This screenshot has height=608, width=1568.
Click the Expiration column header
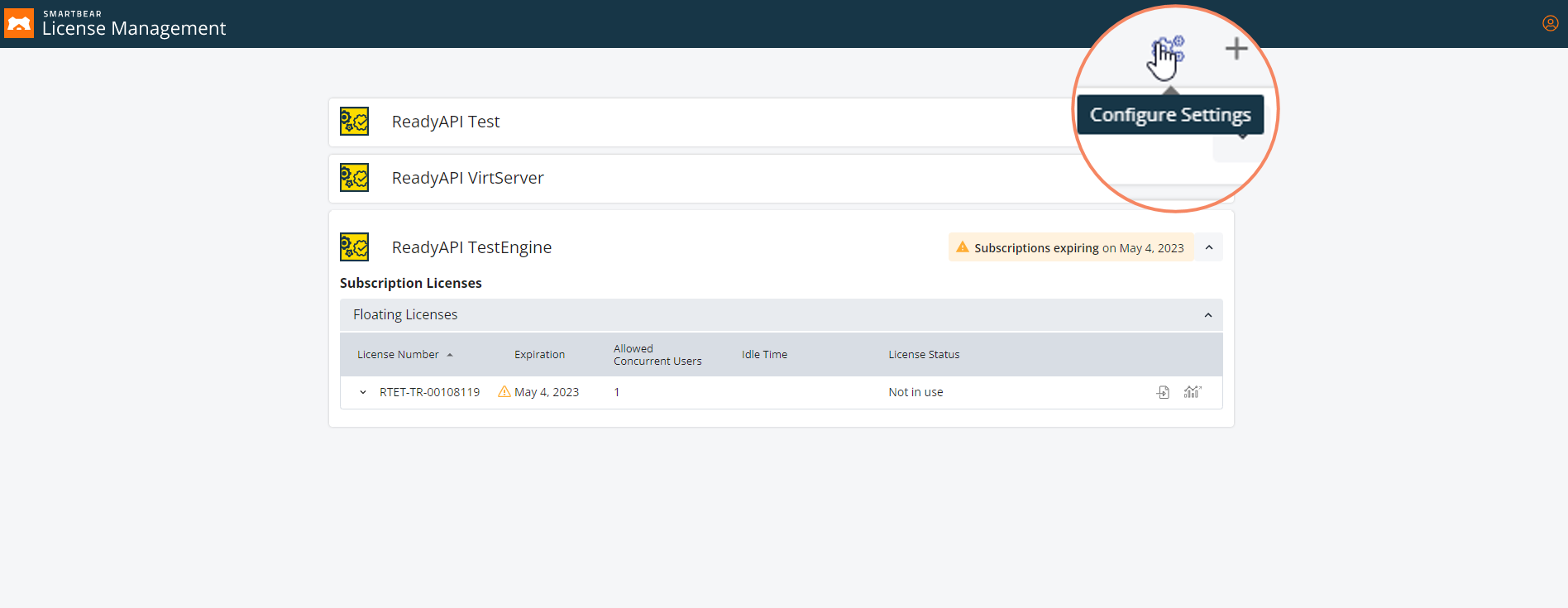[539, 355]
